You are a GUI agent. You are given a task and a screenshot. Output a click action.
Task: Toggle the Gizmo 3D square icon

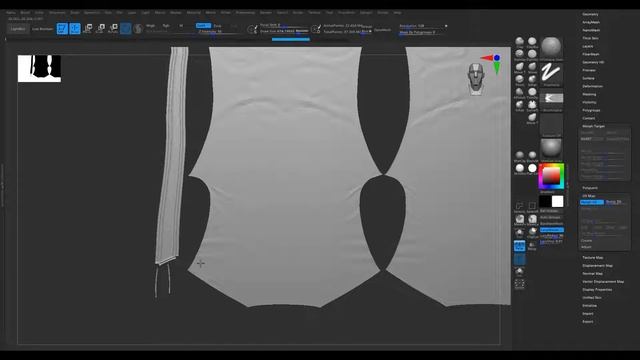point(126,29)
